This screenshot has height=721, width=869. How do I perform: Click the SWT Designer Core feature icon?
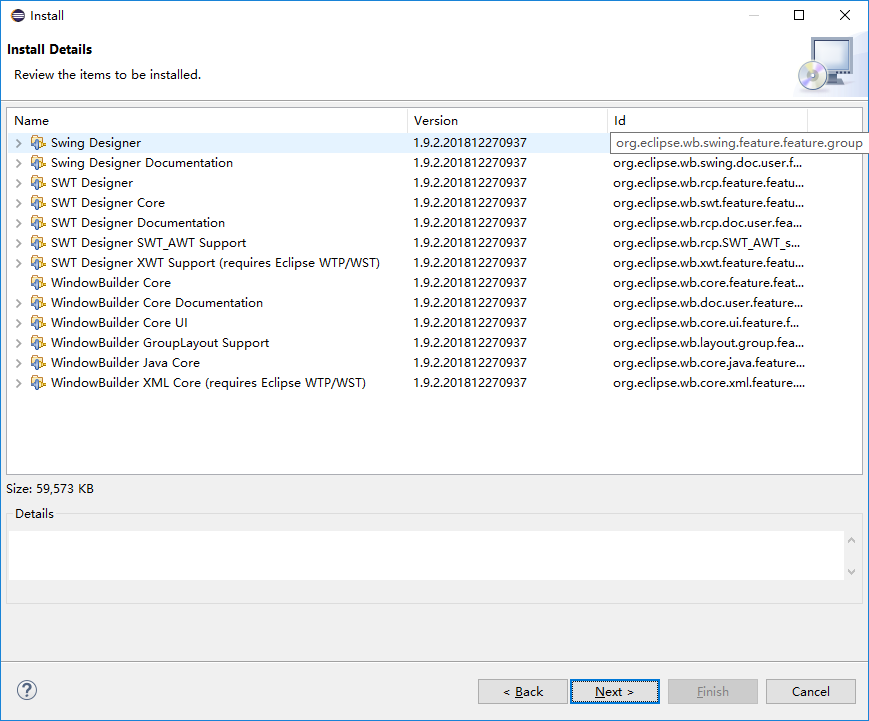[38, 203]
